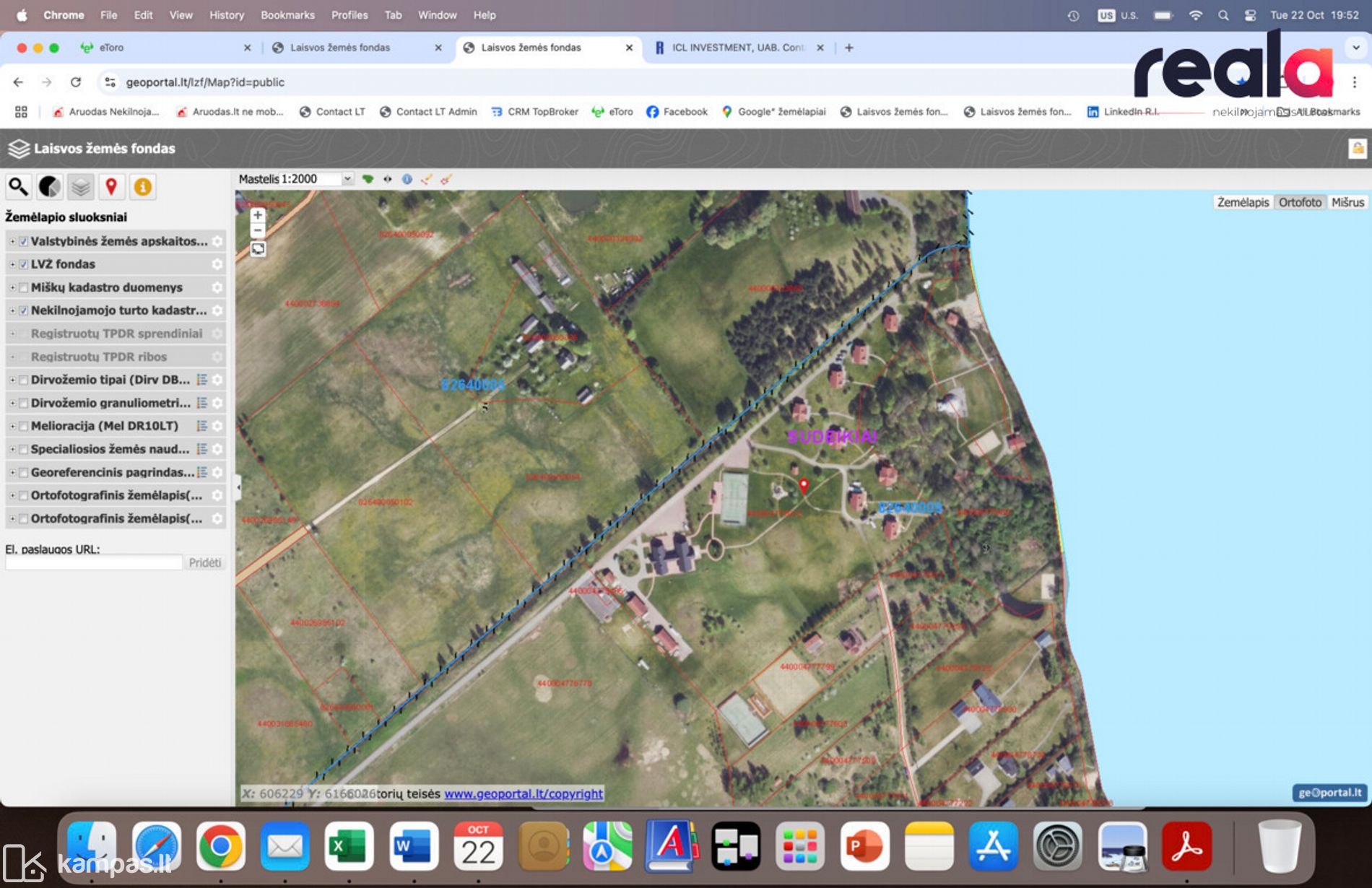Click the Pridėti button
1372x888 pixels.
[x=204, y=562]
